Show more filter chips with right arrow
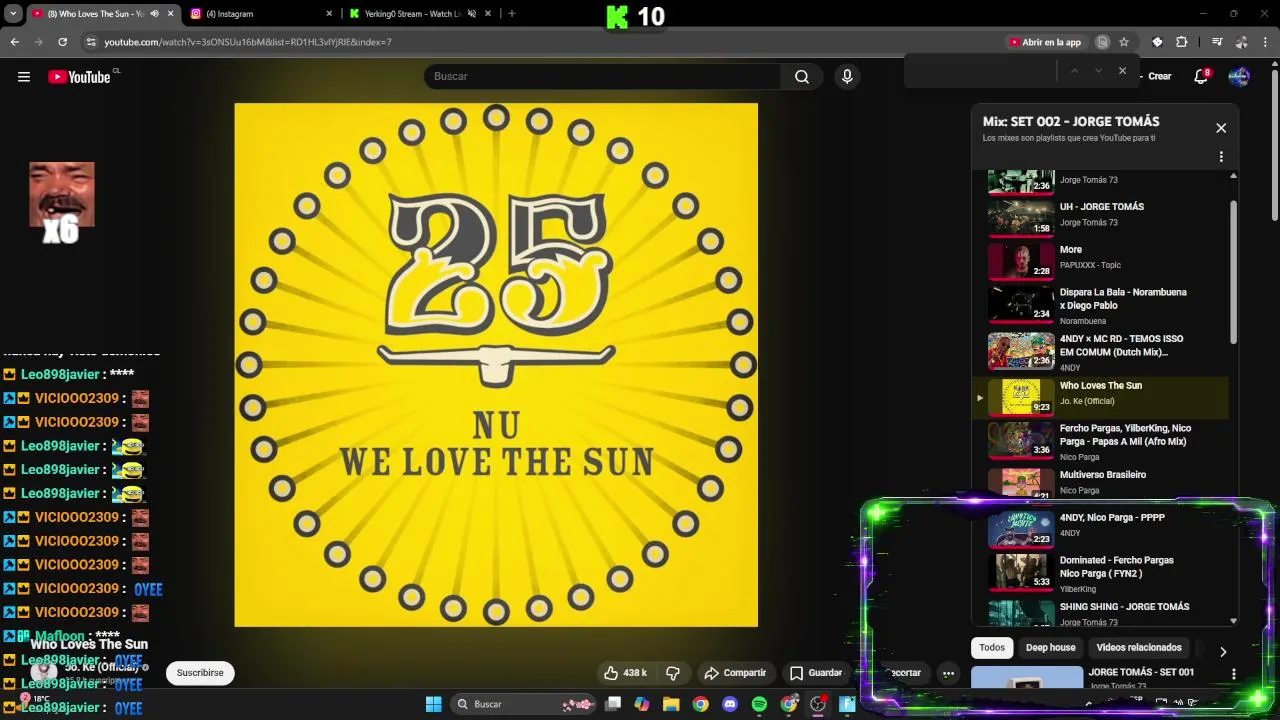Screen dimensions: 1280x720 (1223, 652)
